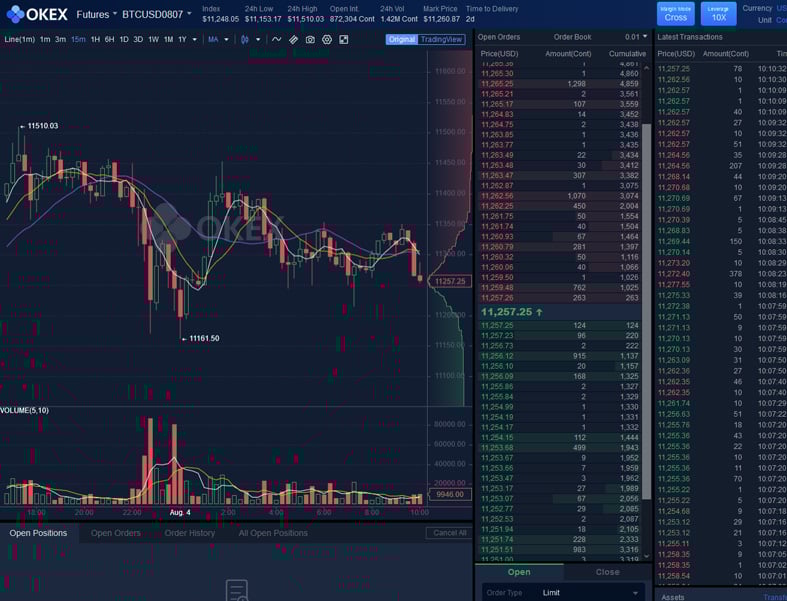
Task: Click bid price 11,256.12 row
Action: [559, 356]
